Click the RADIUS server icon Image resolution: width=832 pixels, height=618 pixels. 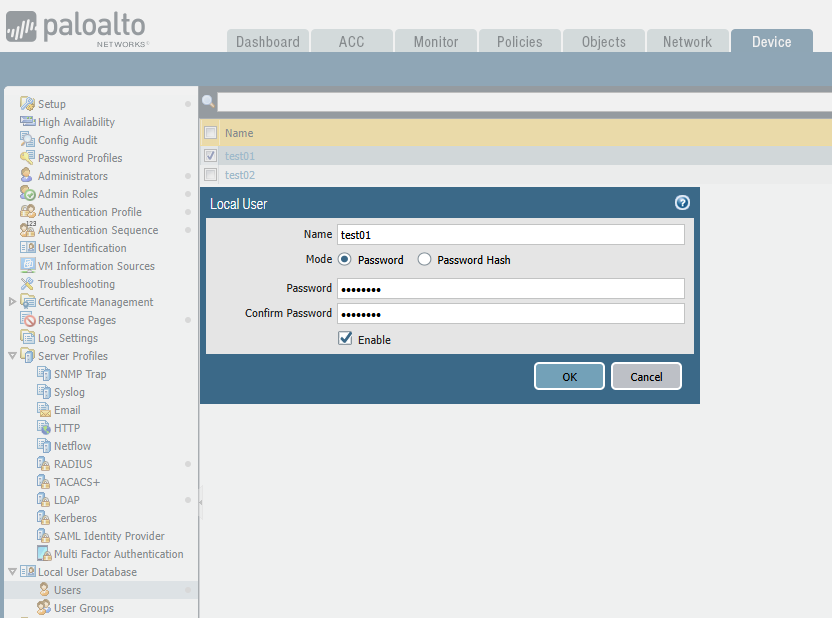pos(44,464)
